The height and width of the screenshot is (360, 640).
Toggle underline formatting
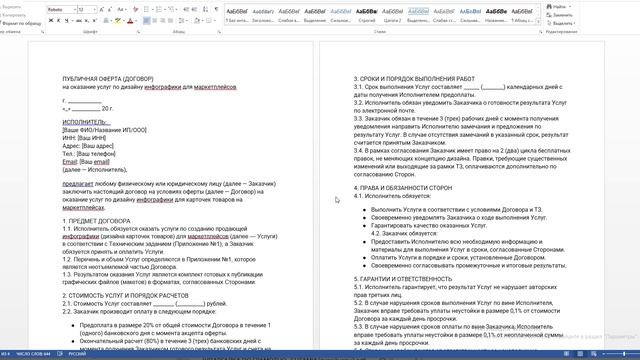pos(66,20)
